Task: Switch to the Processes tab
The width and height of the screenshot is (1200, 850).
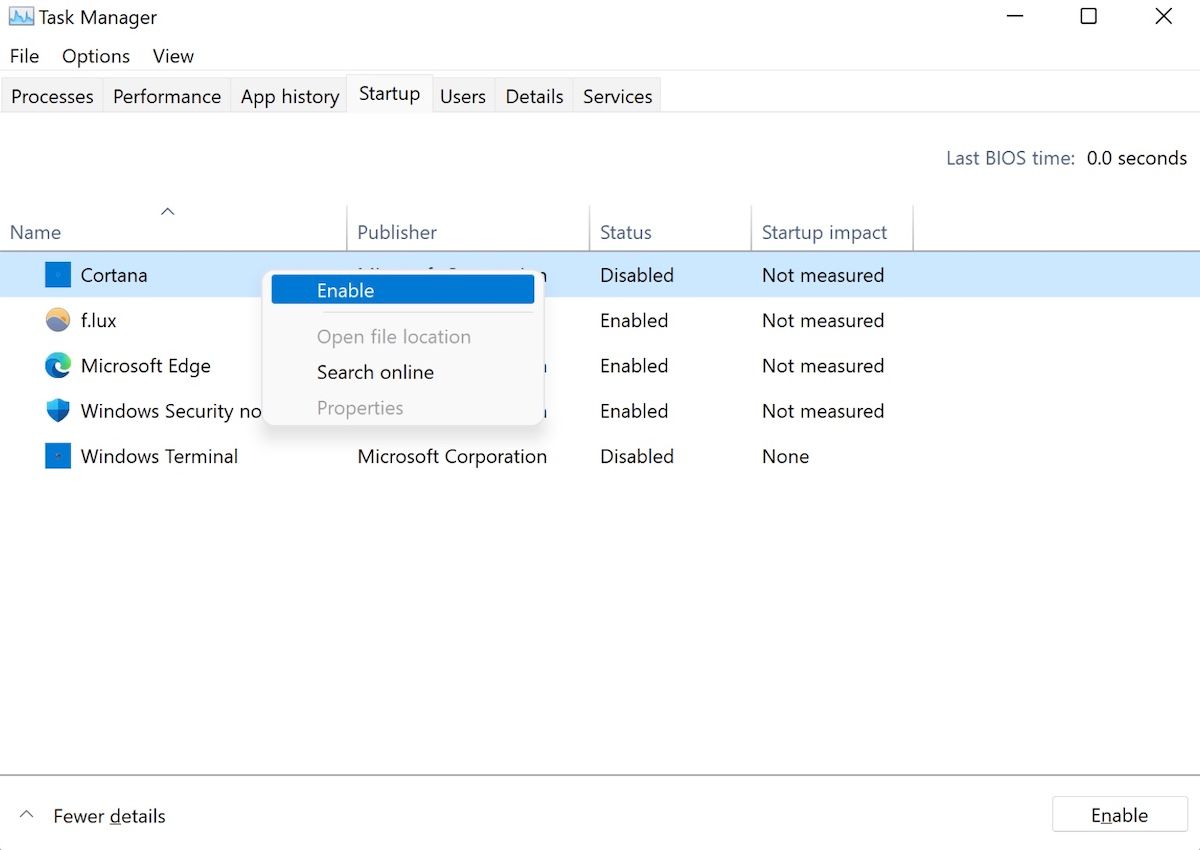Action: click(x=51, y=95)
